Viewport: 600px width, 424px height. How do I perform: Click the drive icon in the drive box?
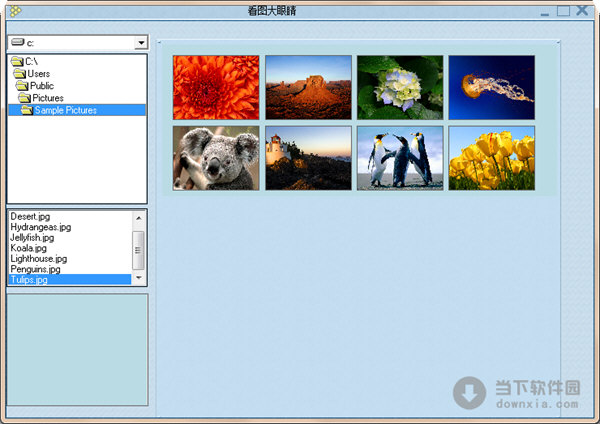tap(18, 42)
